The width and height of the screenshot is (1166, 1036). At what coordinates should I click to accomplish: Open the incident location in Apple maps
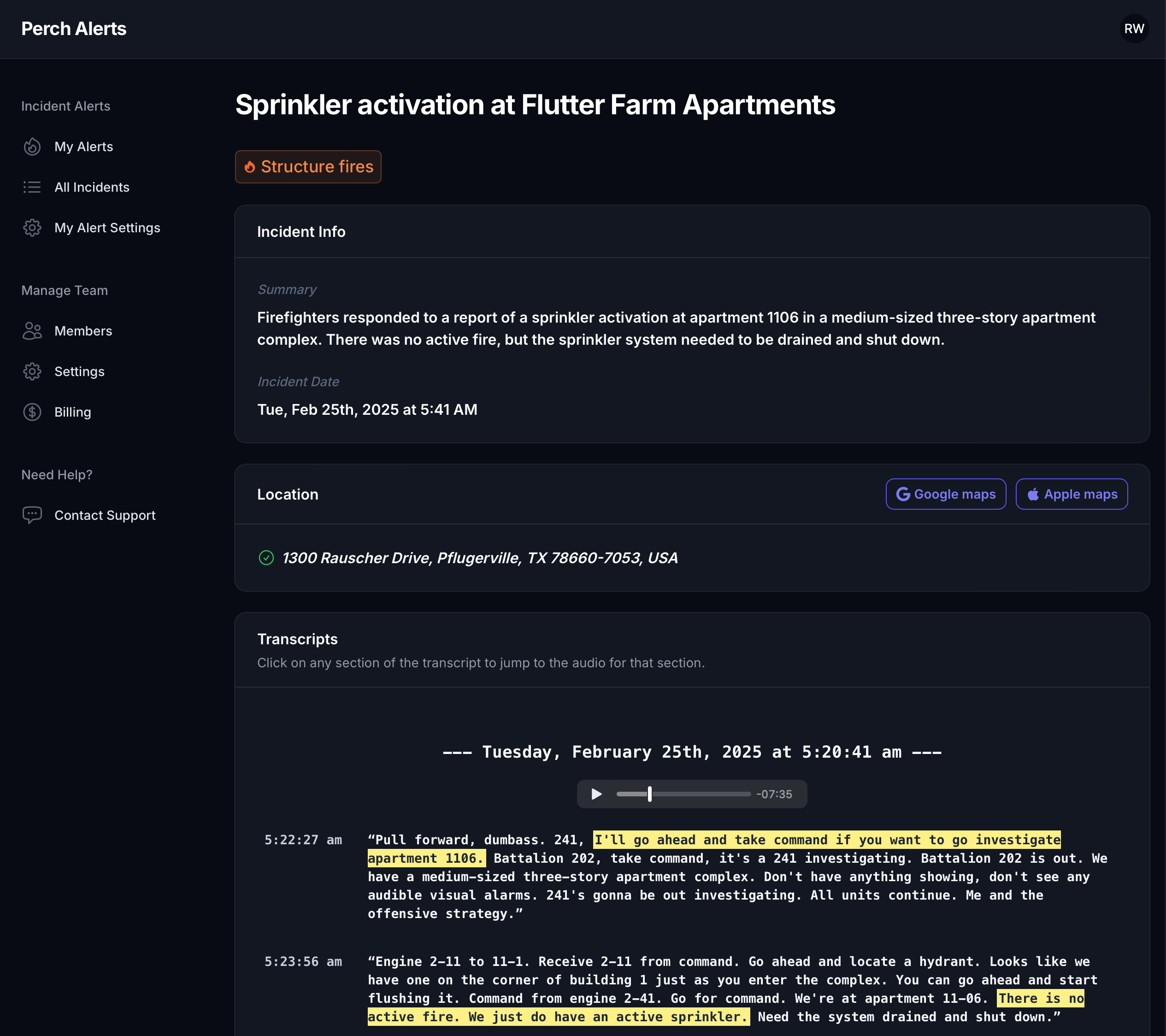click(x=1072, y=494)
